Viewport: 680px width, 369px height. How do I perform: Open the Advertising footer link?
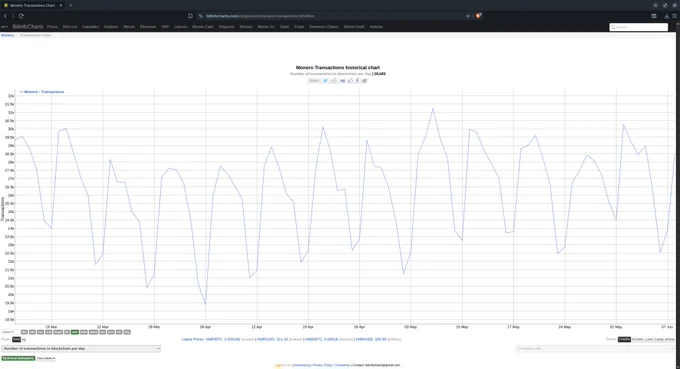[301, 365]
